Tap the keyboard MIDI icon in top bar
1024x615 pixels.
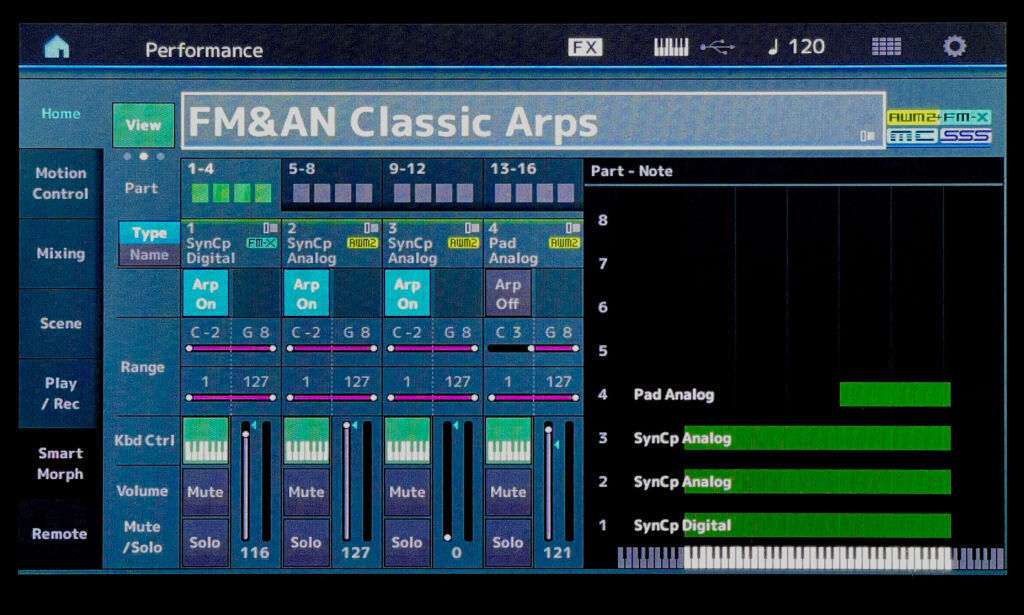671,47
